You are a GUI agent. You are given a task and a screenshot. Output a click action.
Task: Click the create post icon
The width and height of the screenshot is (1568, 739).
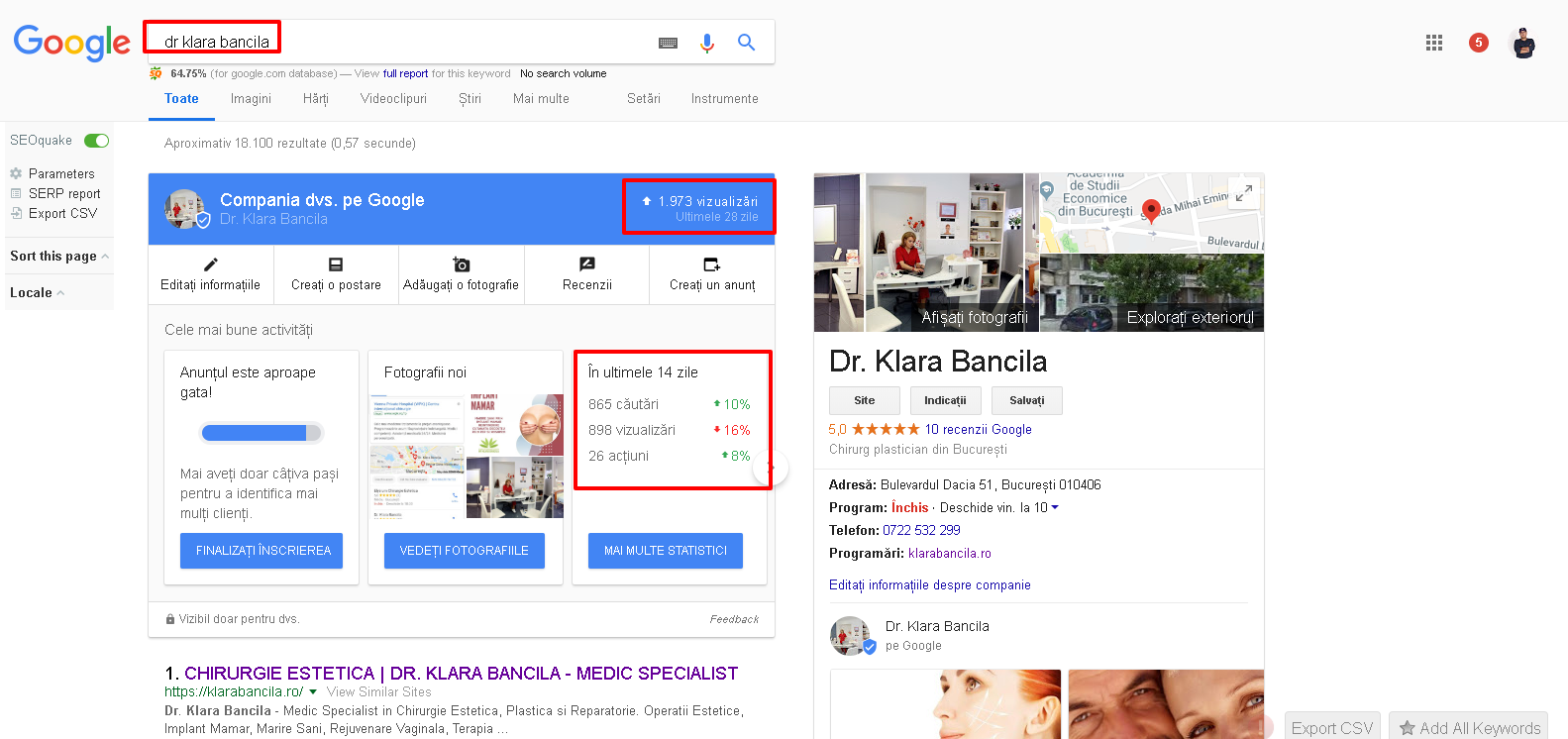coord(336,264)
